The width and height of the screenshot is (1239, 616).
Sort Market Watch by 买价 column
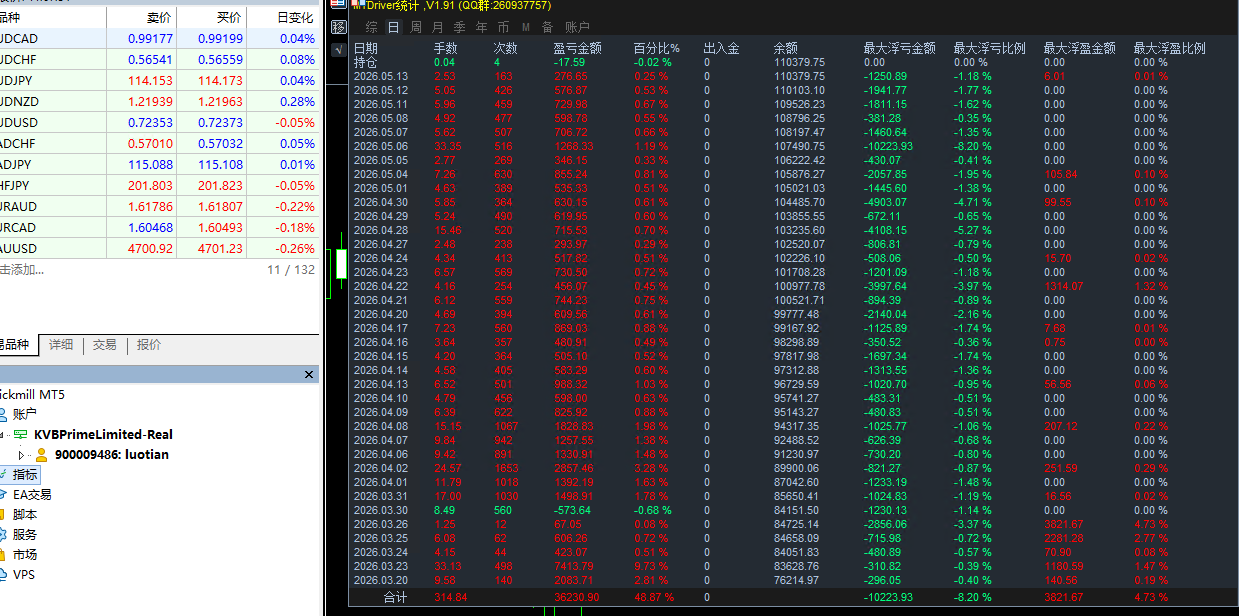coord(228,18)
